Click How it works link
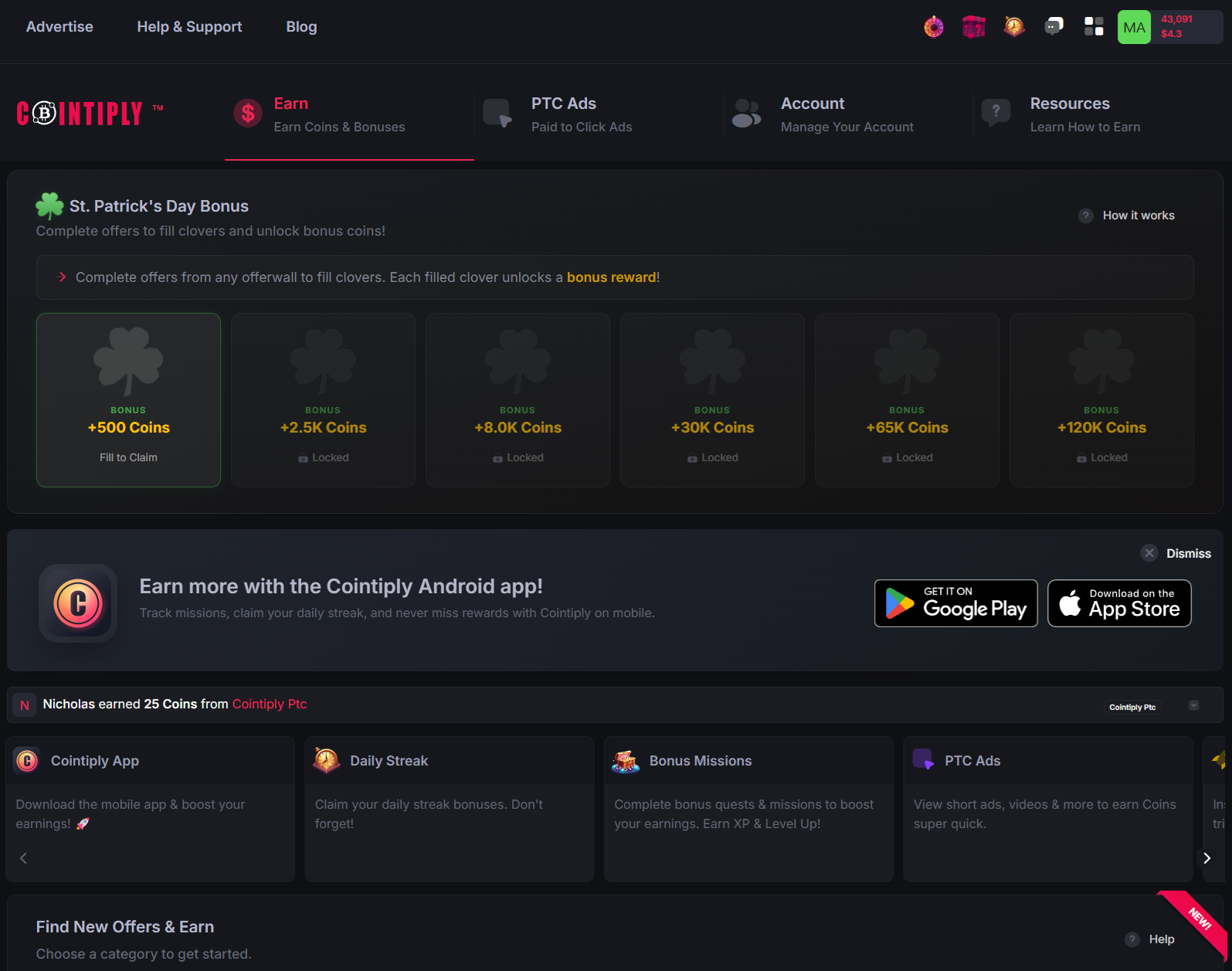This screenshot has height=971, width=1232. click(x=1139, y=216)
